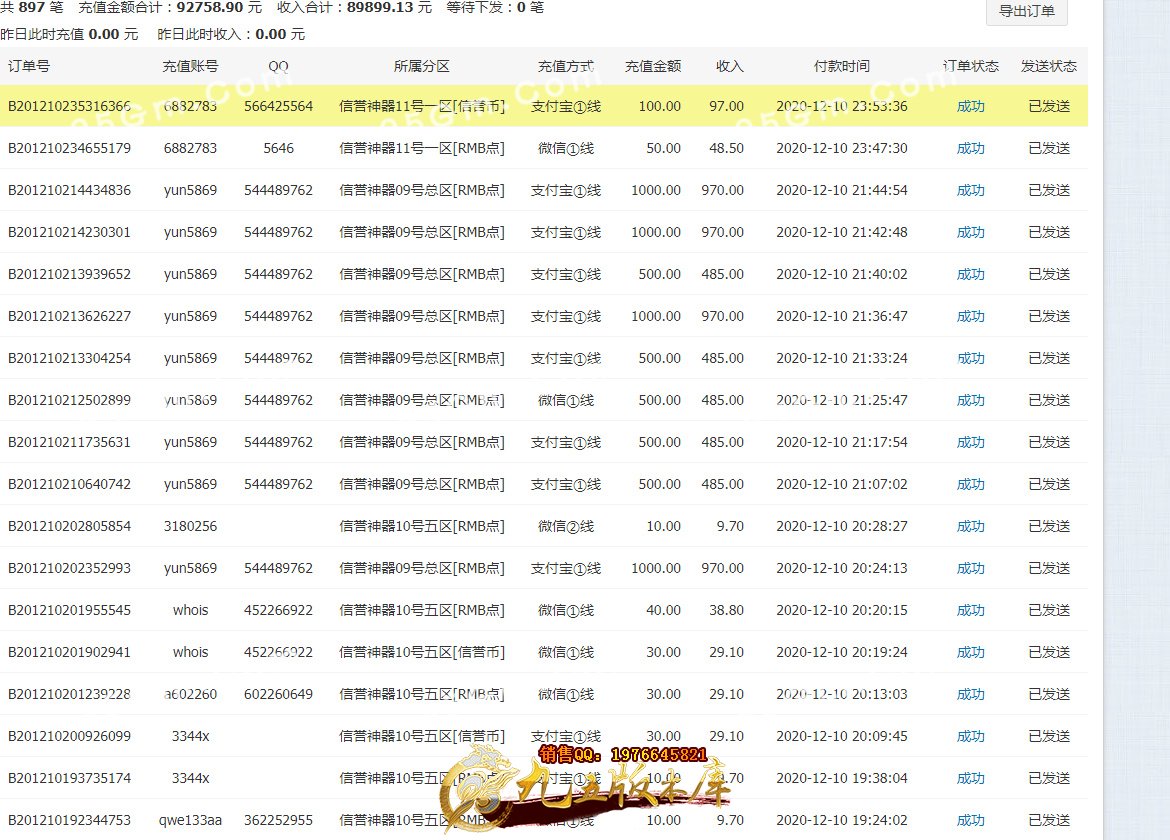Select order number B201210213939652
Viewport: 1170px width, 840px height.
click(69, 274)
